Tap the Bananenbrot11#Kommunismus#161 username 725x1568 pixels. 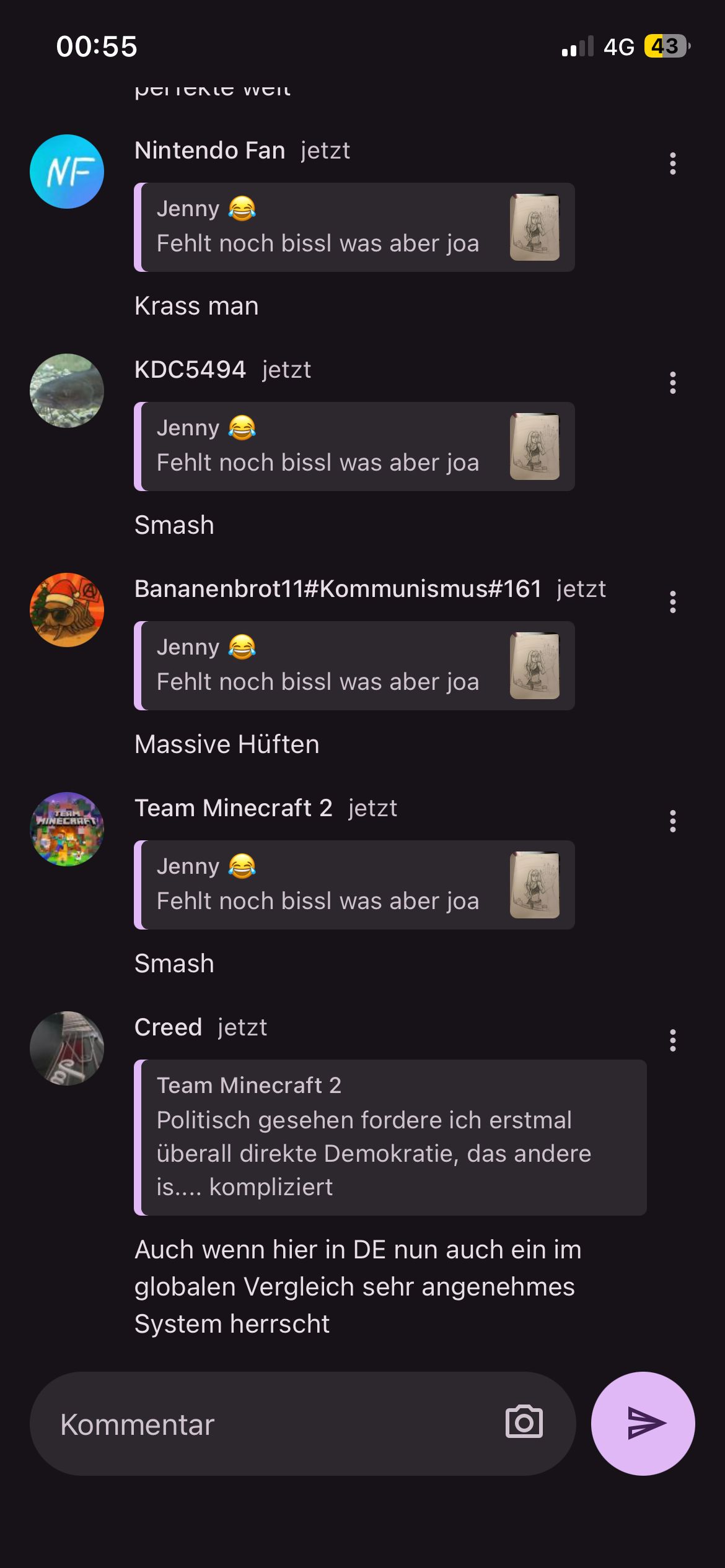(x=338, y=589)
